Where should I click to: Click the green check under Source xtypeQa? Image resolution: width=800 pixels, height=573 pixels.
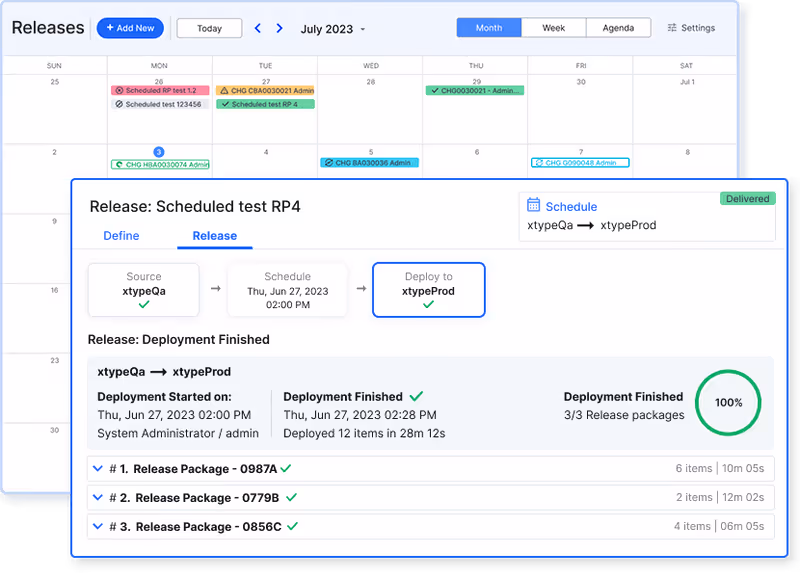click(144, 305)
